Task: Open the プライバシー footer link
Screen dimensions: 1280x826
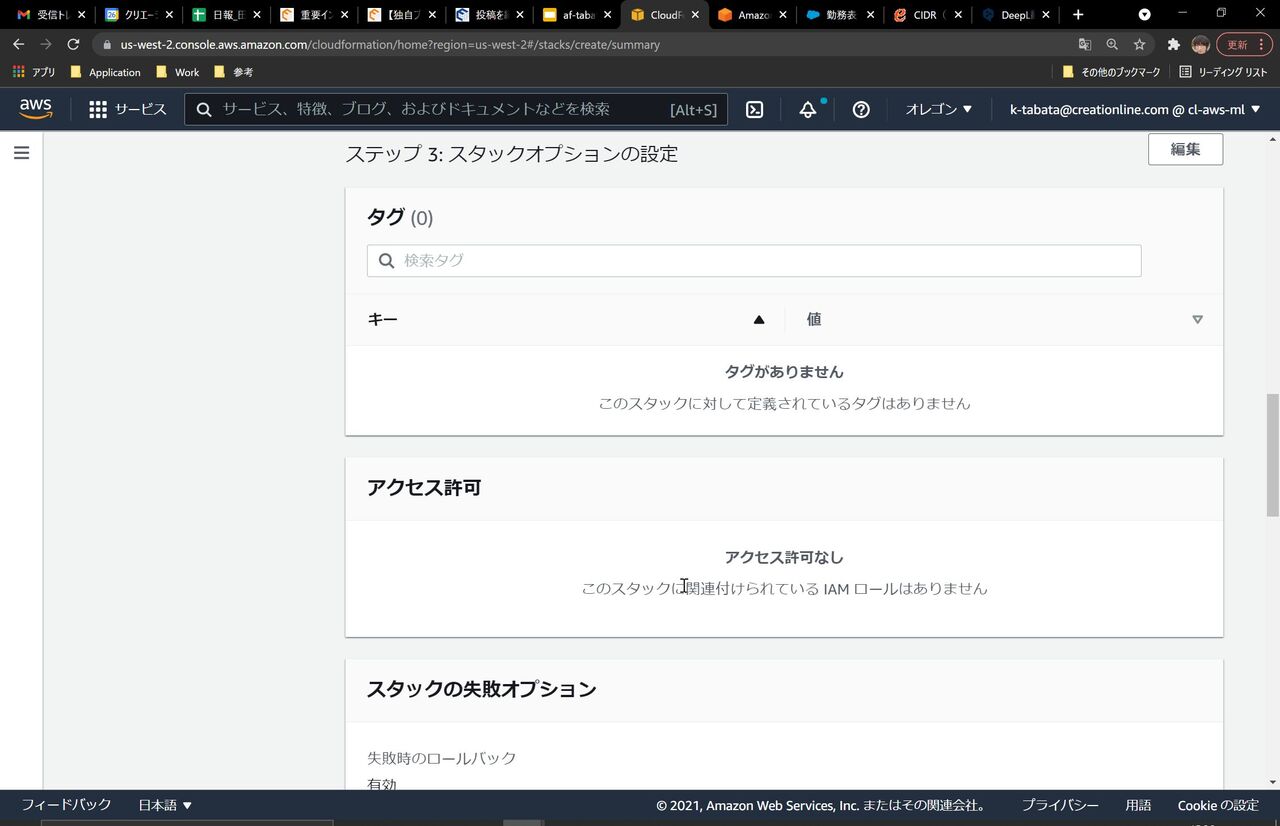Action: (1059, 805)
